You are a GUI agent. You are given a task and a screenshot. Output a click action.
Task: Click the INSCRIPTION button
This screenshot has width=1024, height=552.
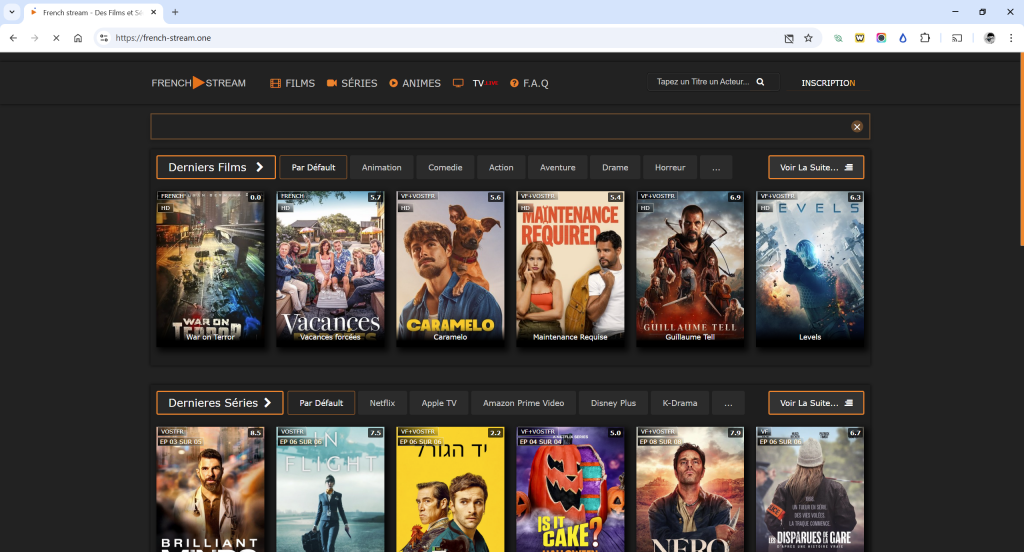828,83
